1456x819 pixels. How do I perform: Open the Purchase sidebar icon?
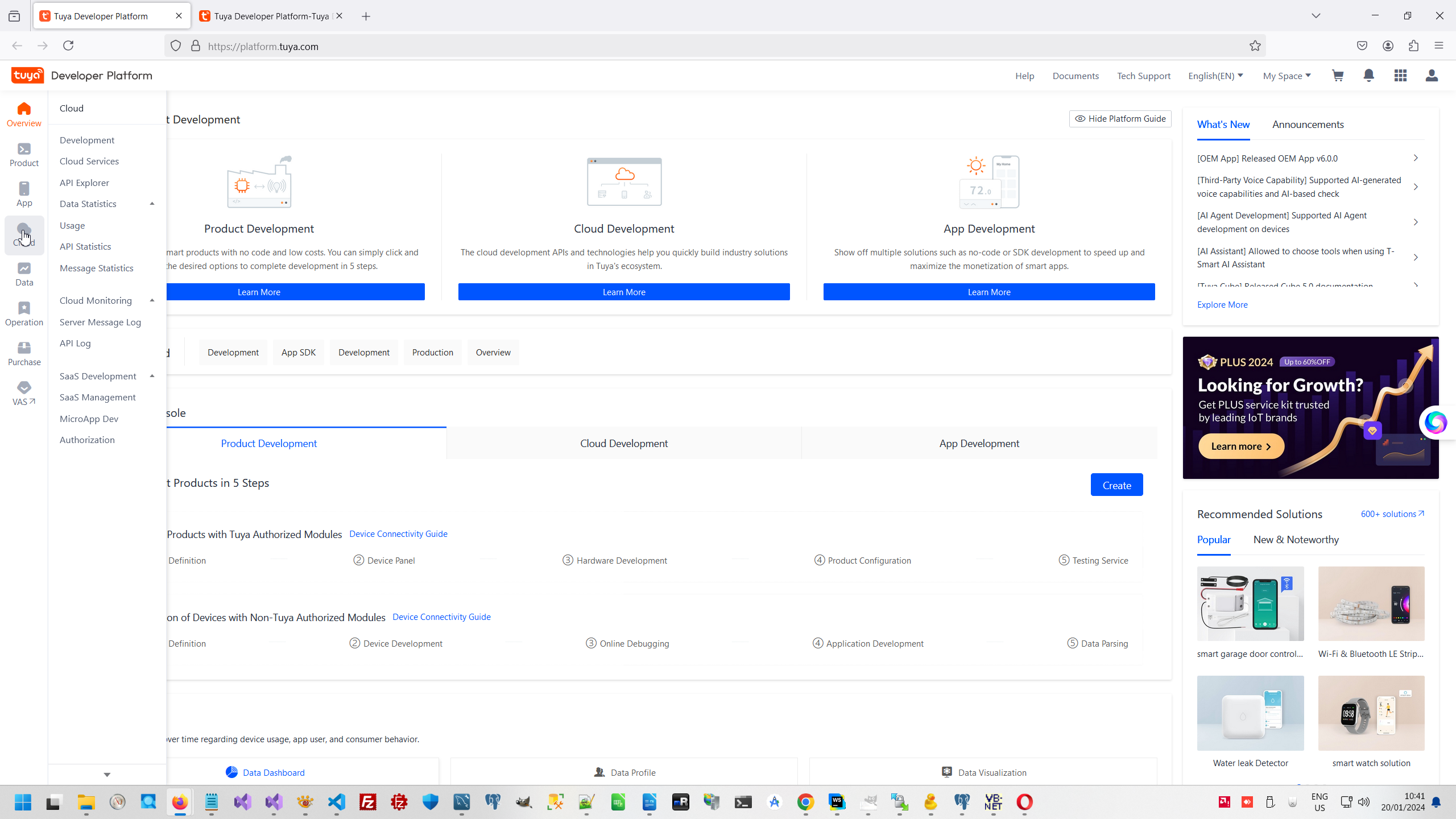(x=24, y=354)
